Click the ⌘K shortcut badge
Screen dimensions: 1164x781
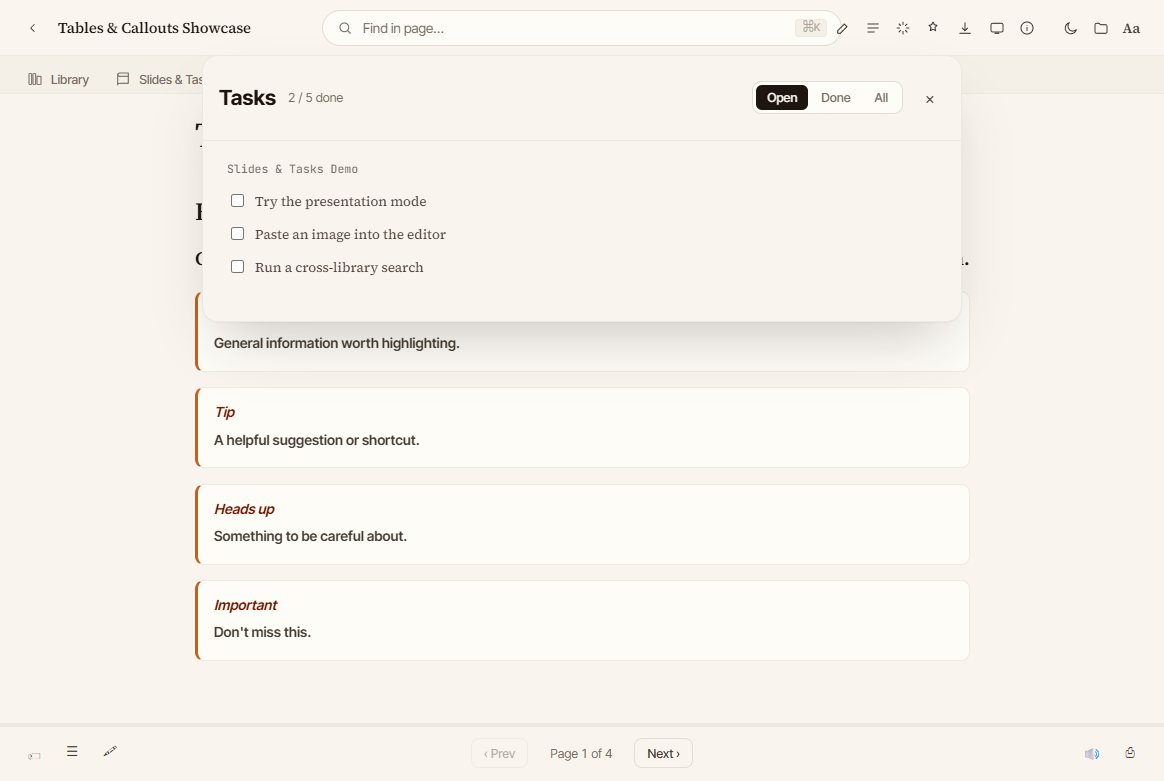[811, 27]
